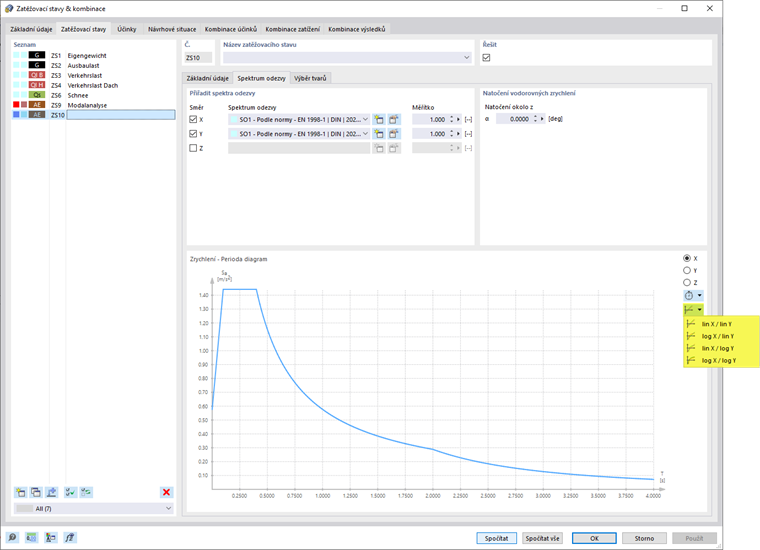The width and height of the screenshot is (760, 550).
Task: Click the stopwatch period display icon
Action: tap(689, 296)
